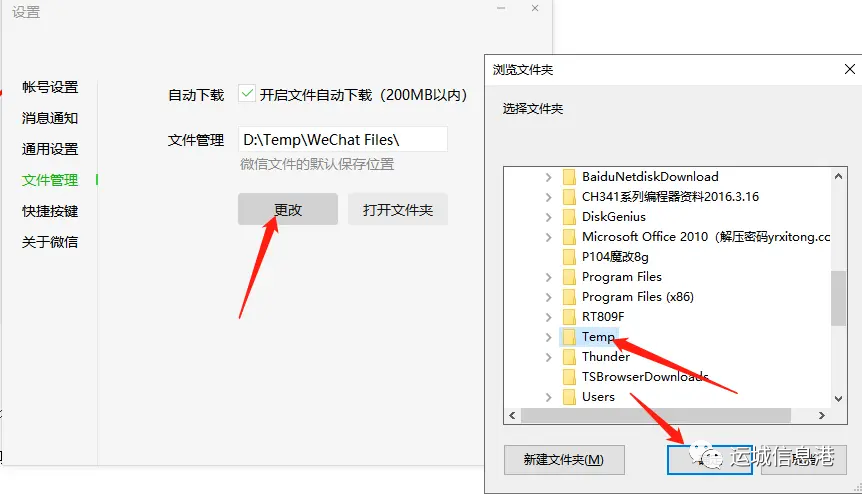Select 文件管理 in settings sidebar
Image resolution: width=862 pixels, height=494 pixels.
[x=50, y=180]
